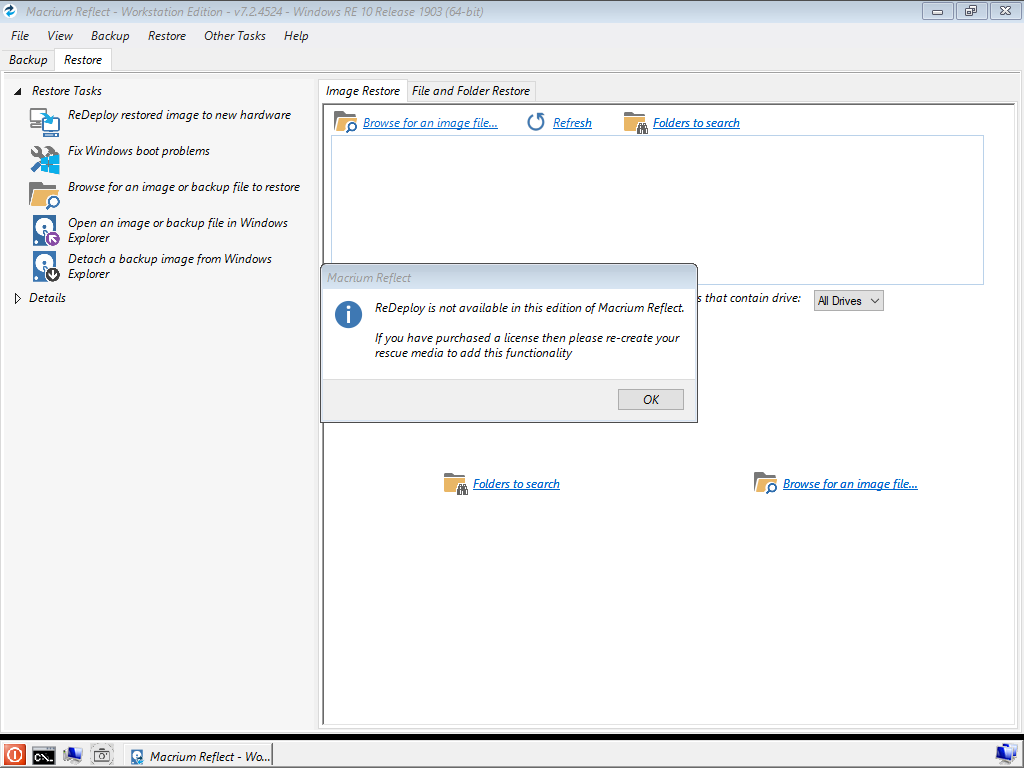Select Open an image or backup file in Windows Explorer
The height and width of the screenshot is (768, 1024).
point(178,231)
